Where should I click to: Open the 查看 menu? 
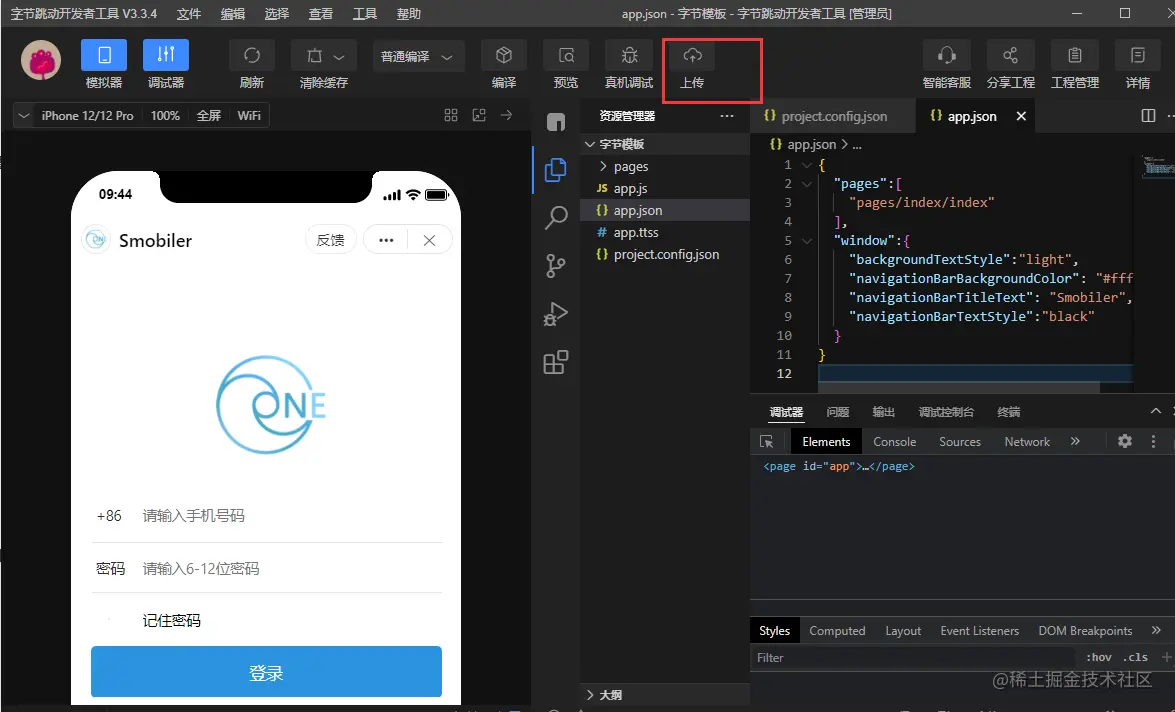pyautogui.click(x=321, y=13)
